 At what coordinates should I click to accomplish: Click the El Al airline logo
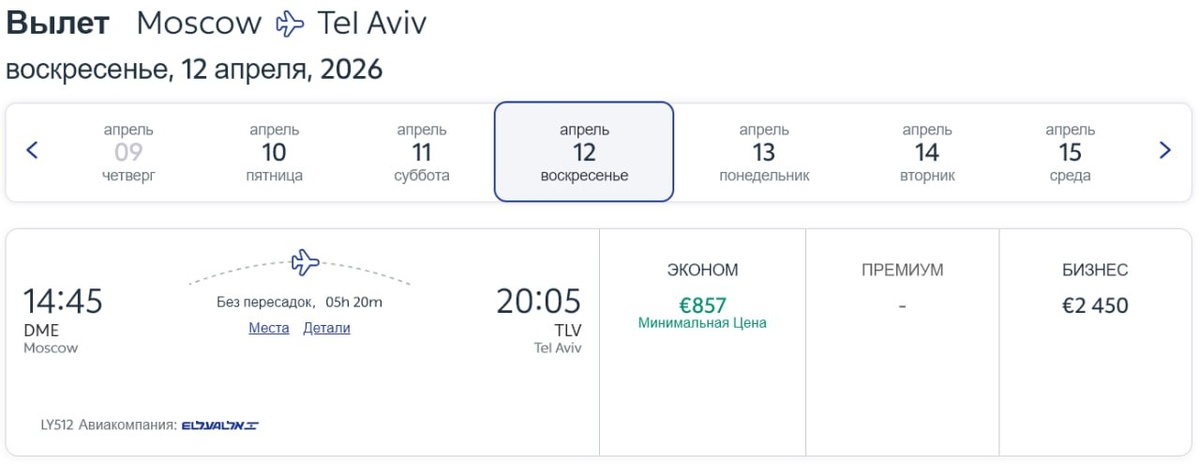(x=220, y=426)
